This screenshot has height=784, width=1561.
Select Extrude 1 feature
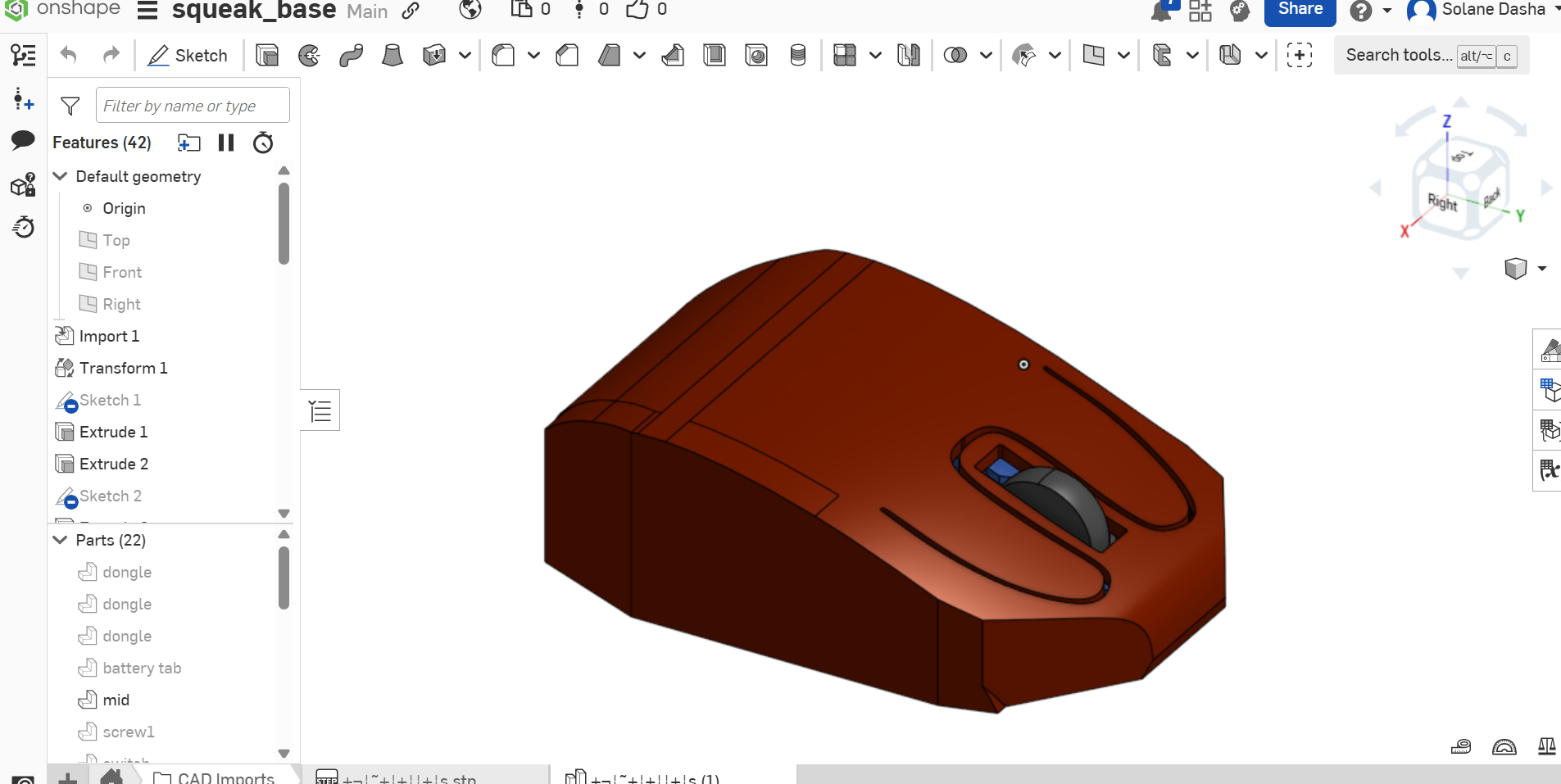point(113,432)
